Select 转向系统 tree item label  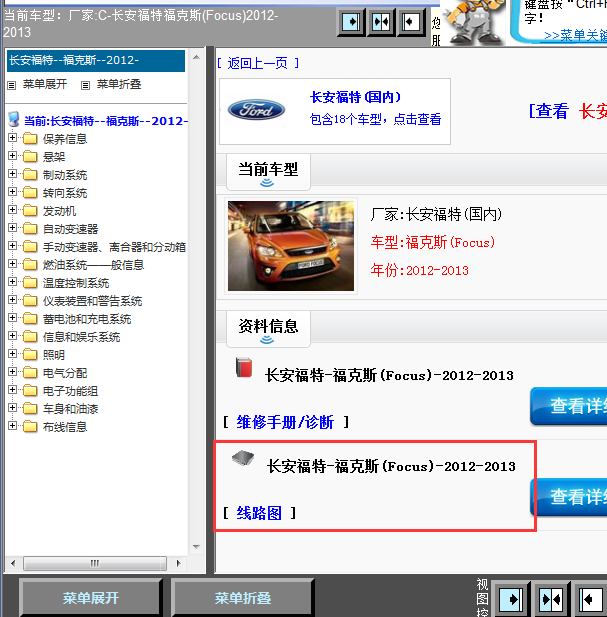pyautogui.click(x=65, y=193)
